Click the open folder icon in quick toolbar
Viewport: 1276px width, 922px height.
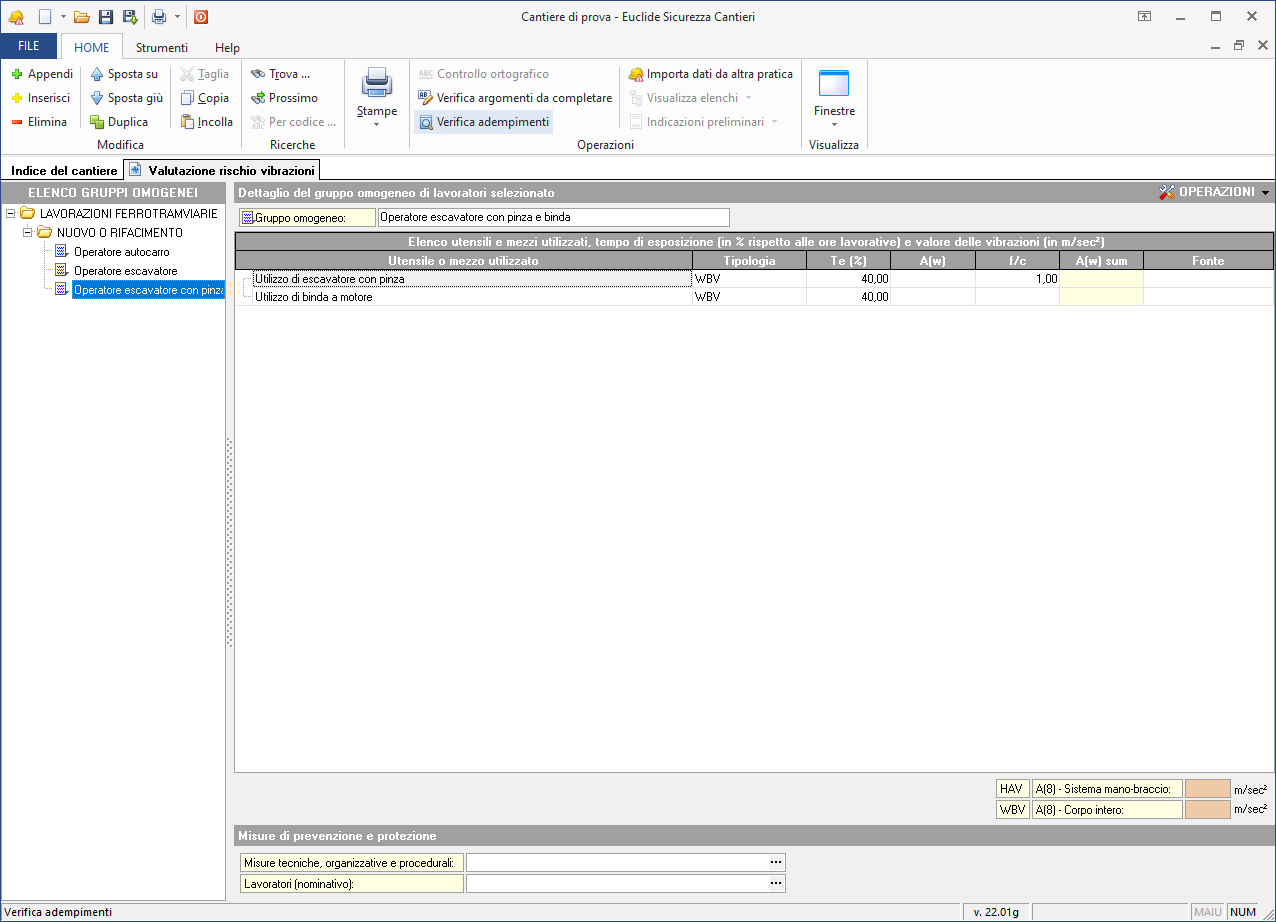point(82,17)
